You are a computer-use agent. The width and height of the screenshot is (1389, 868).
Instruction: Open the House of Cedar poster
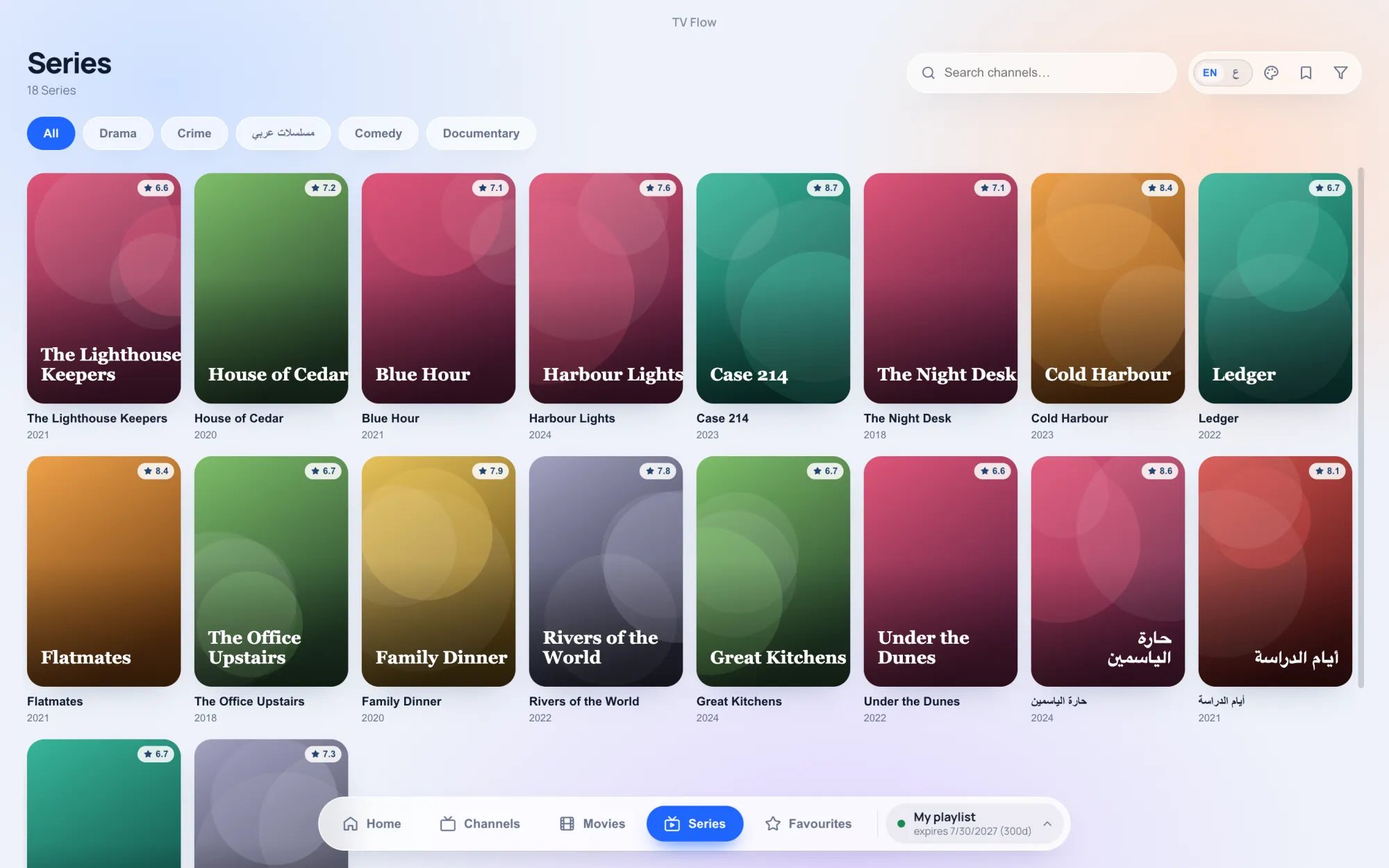272,288
